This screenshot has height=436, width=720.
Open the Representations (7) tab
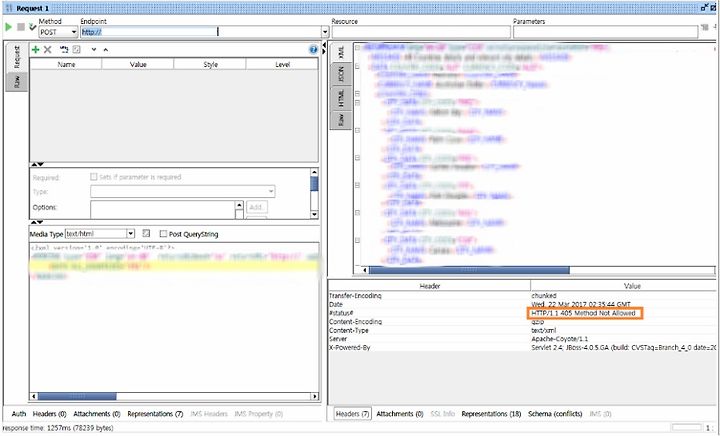155,414
